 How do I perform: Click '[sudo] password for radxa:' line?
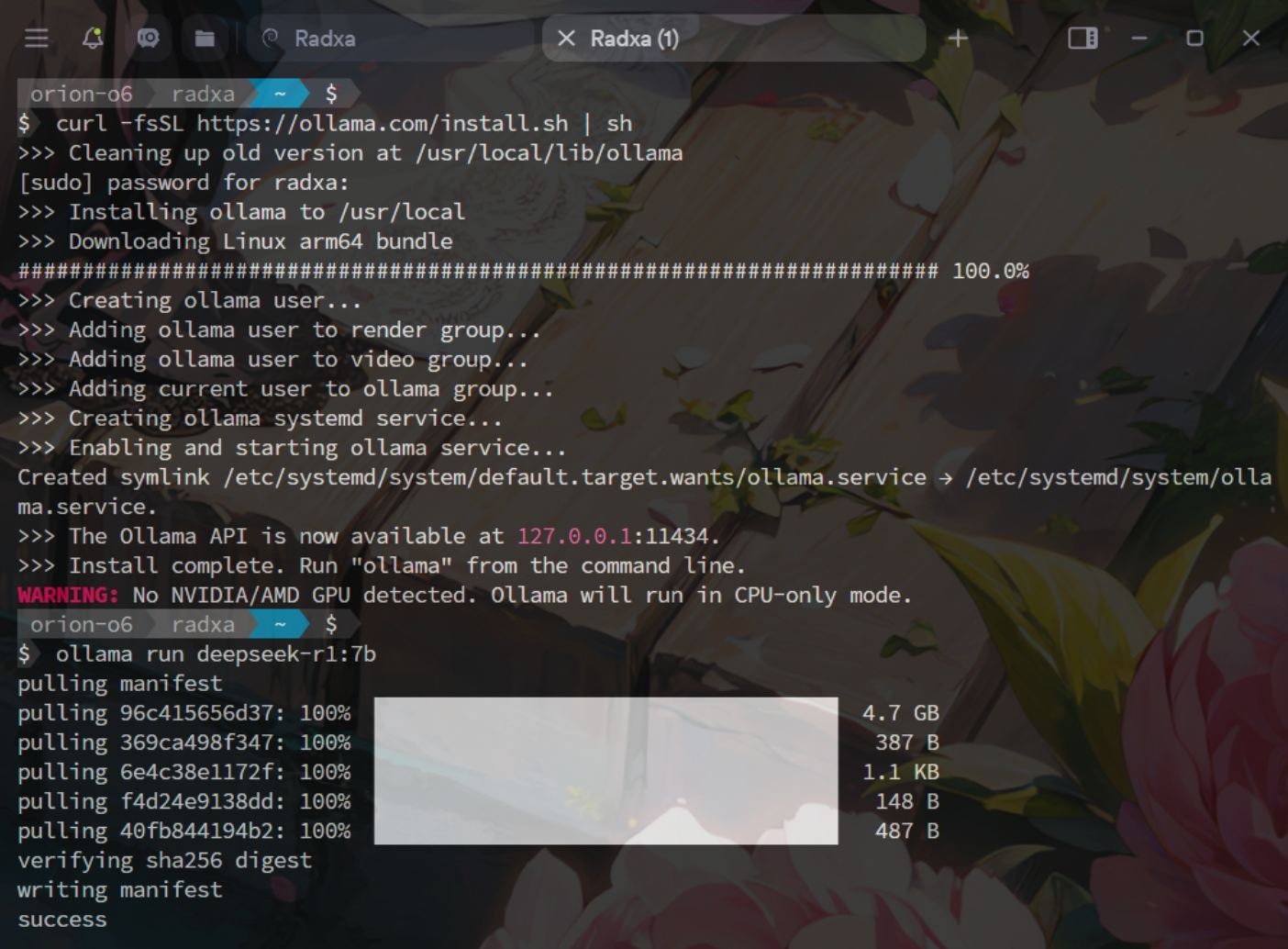pos(183,182)
